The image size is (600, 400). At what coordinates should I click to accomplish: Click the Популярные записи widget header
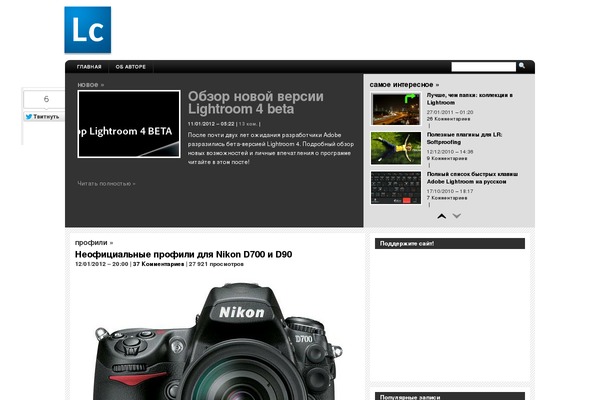click(x=450, y=397)
